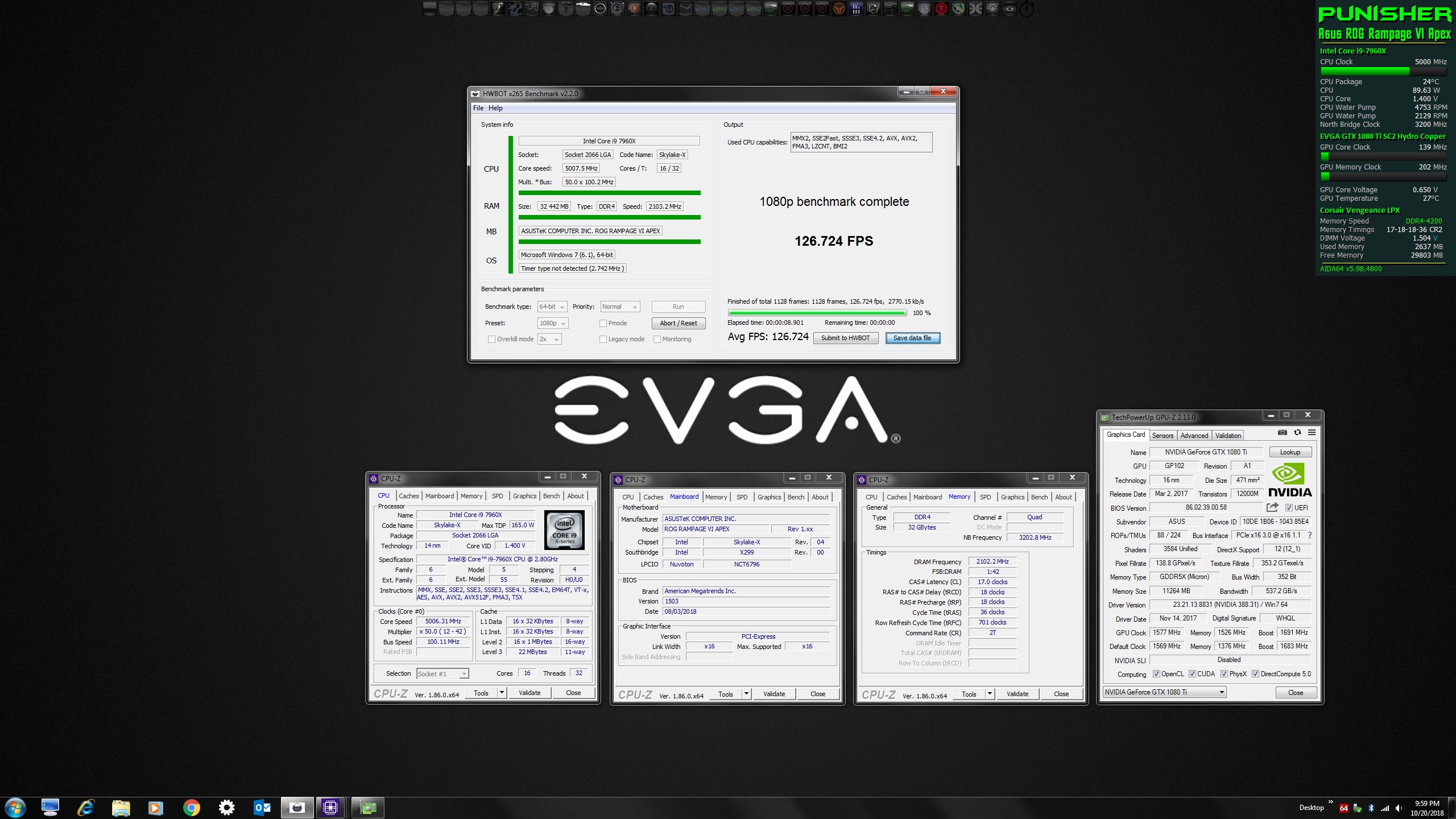Enable Overkill mode checkbox
This screenshot has height=819, width=1456.
[x=491, y=339]
